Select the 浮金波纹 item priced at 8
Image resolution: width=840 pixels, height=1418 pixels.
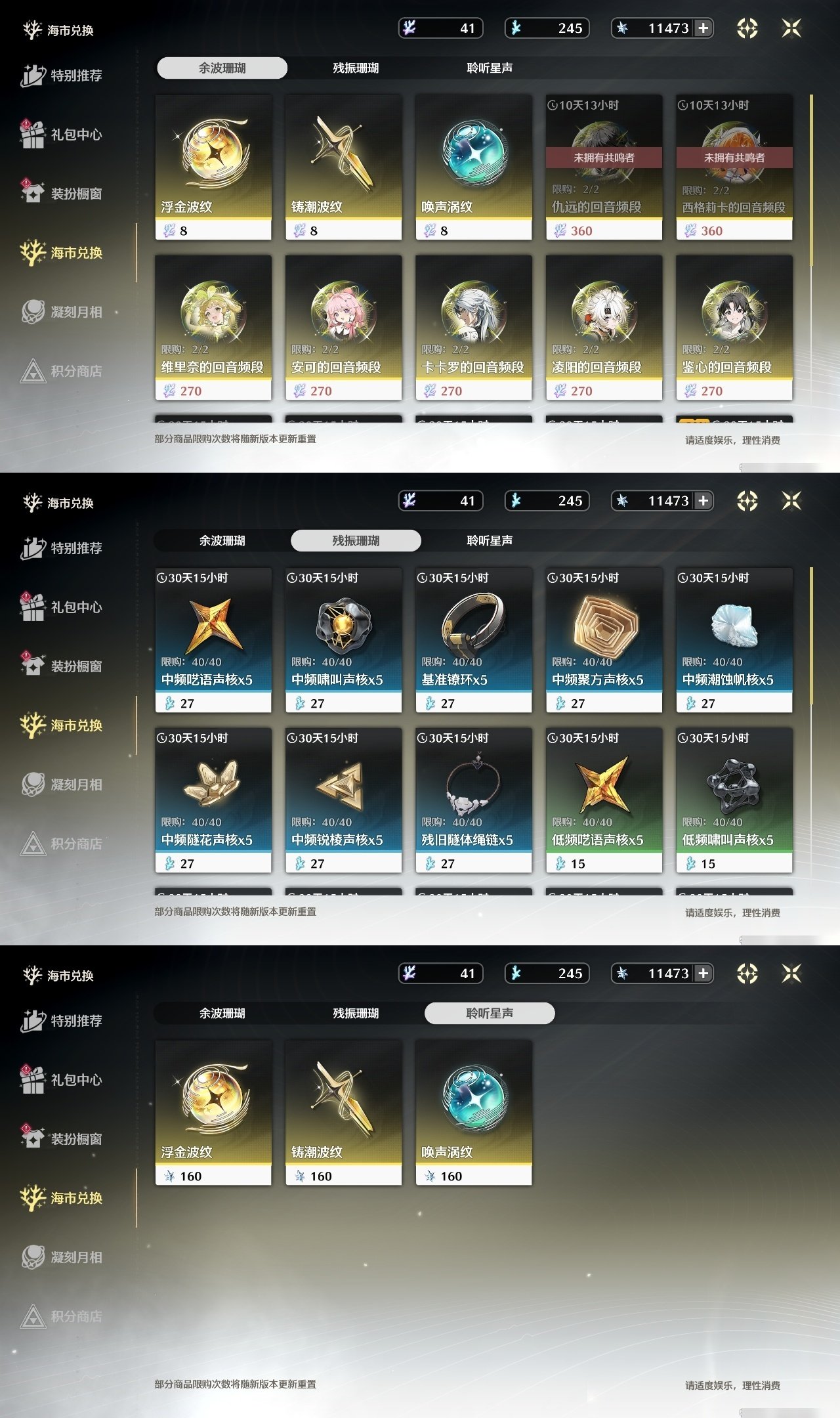tap(213, 167)
